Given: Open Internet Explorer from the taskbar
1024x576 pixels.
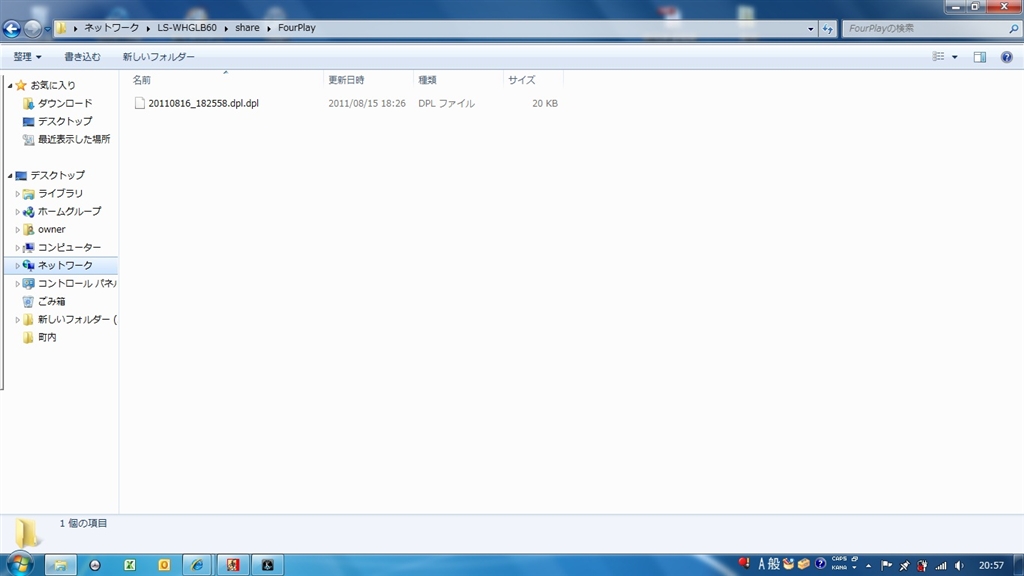Looking at the screenshot, I should click(197, 565).
